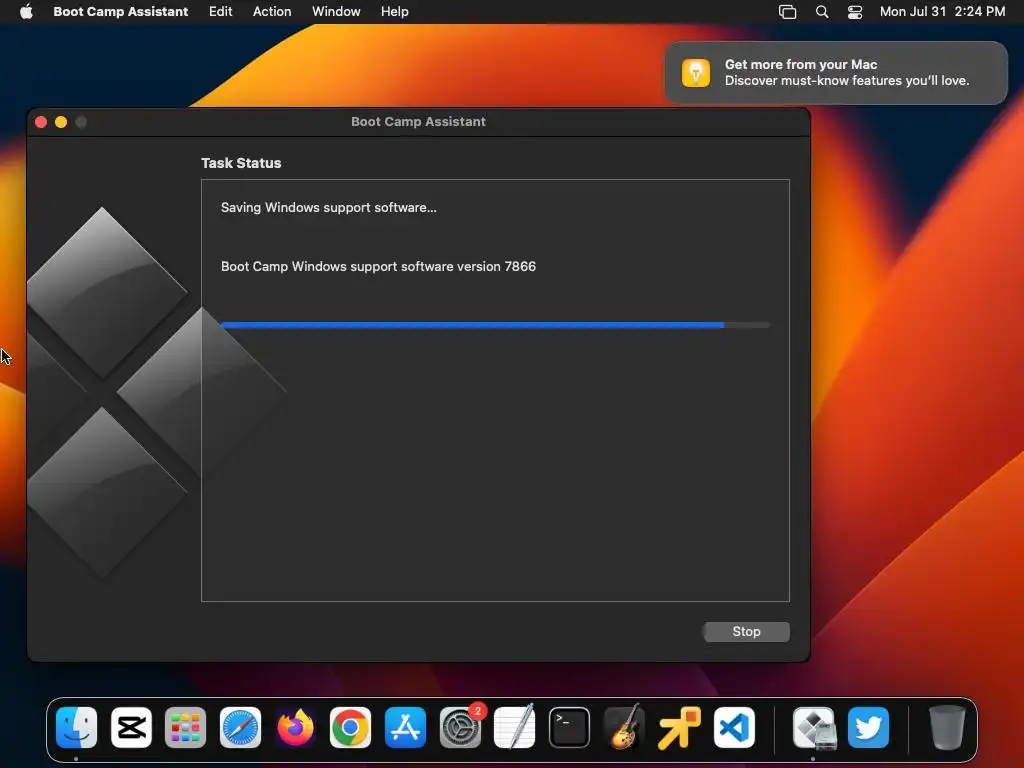The width and height of the screenshot is (1024, 768).
Task: Launch Terminal from the Dock
Action: (x=569, y=728)
